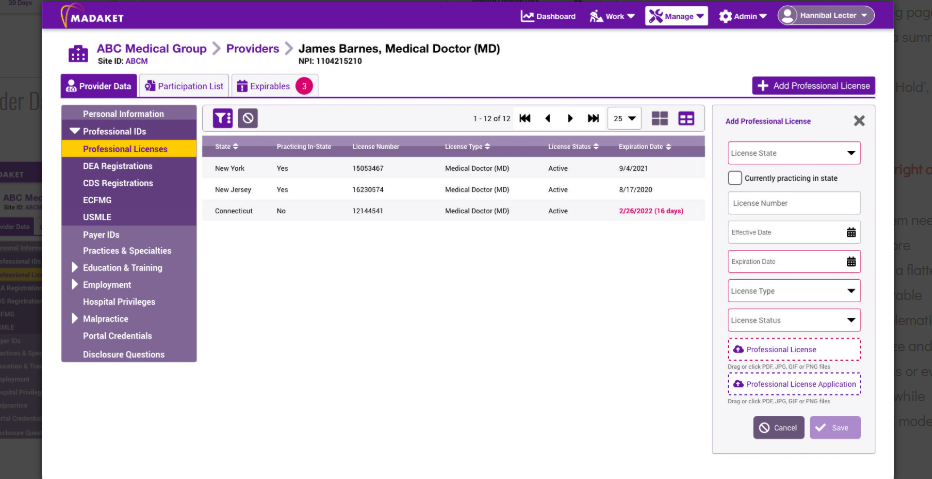Check Currently practicing in state

point(735,178)
